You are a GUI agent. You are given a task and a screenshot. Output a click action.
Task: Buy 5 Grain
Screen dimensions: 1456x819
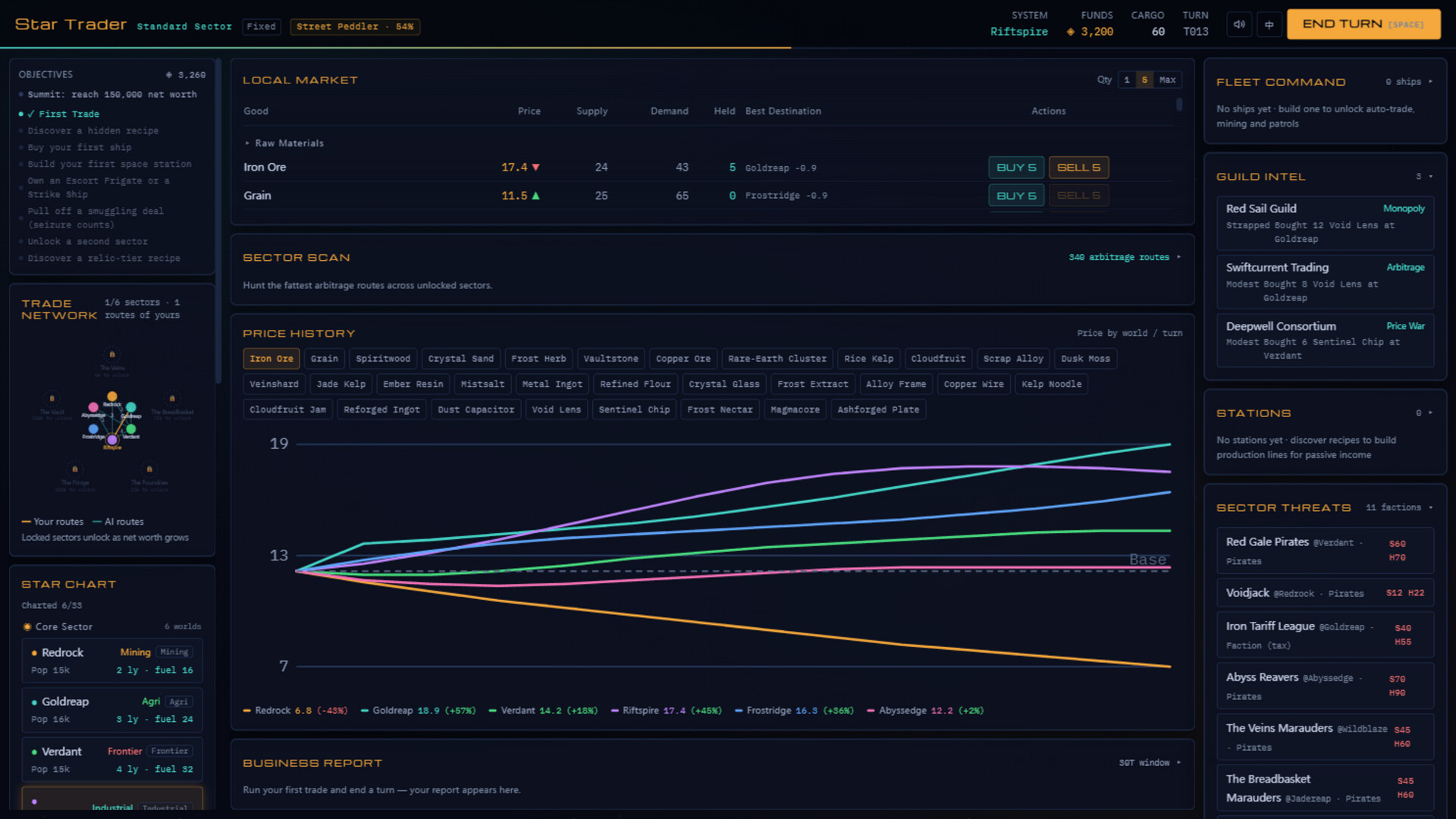(1016, 196)
